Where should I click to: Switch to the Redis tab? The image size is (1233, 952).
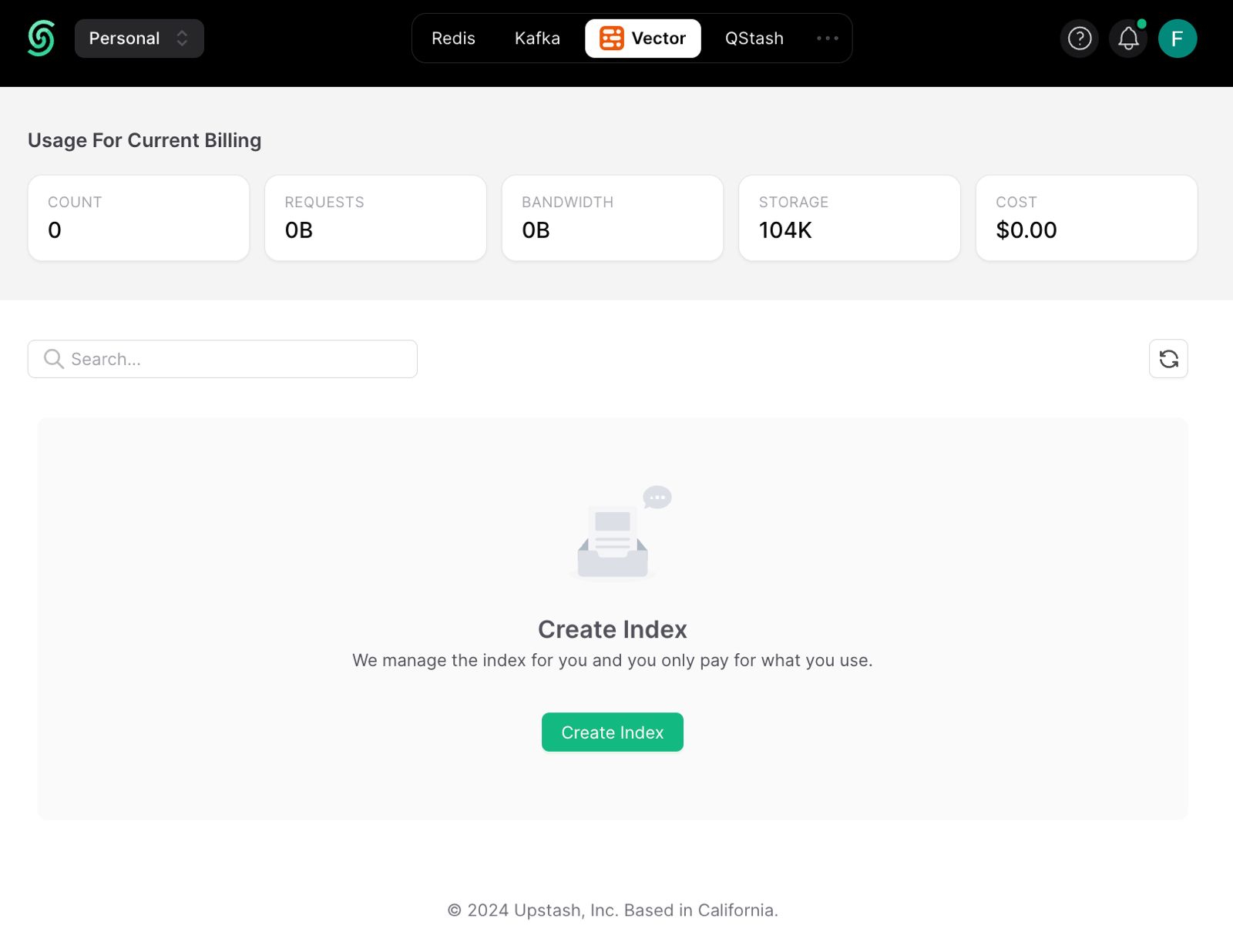[453, 39]
